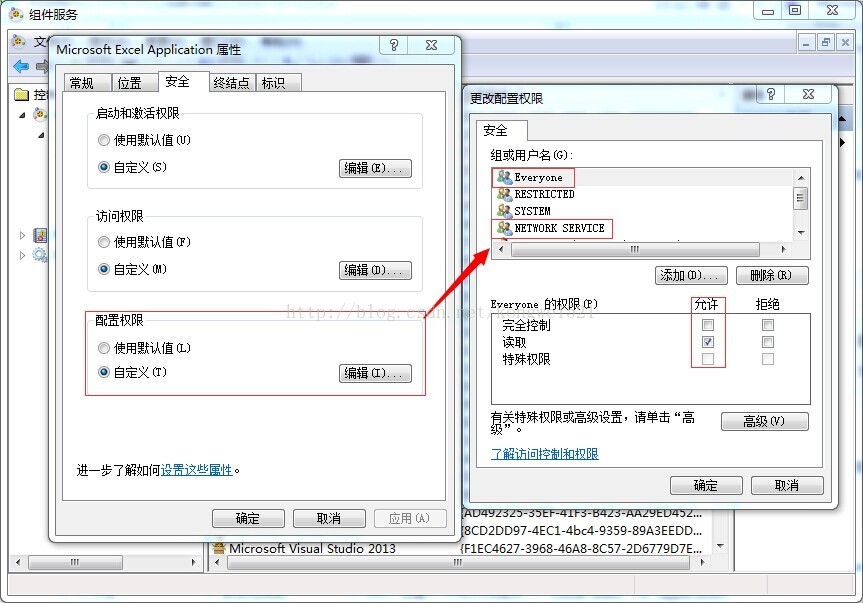Confirm with 确定 in permissions dialog
This screenshot has height=603, width=863.
(x=706, y=485)
